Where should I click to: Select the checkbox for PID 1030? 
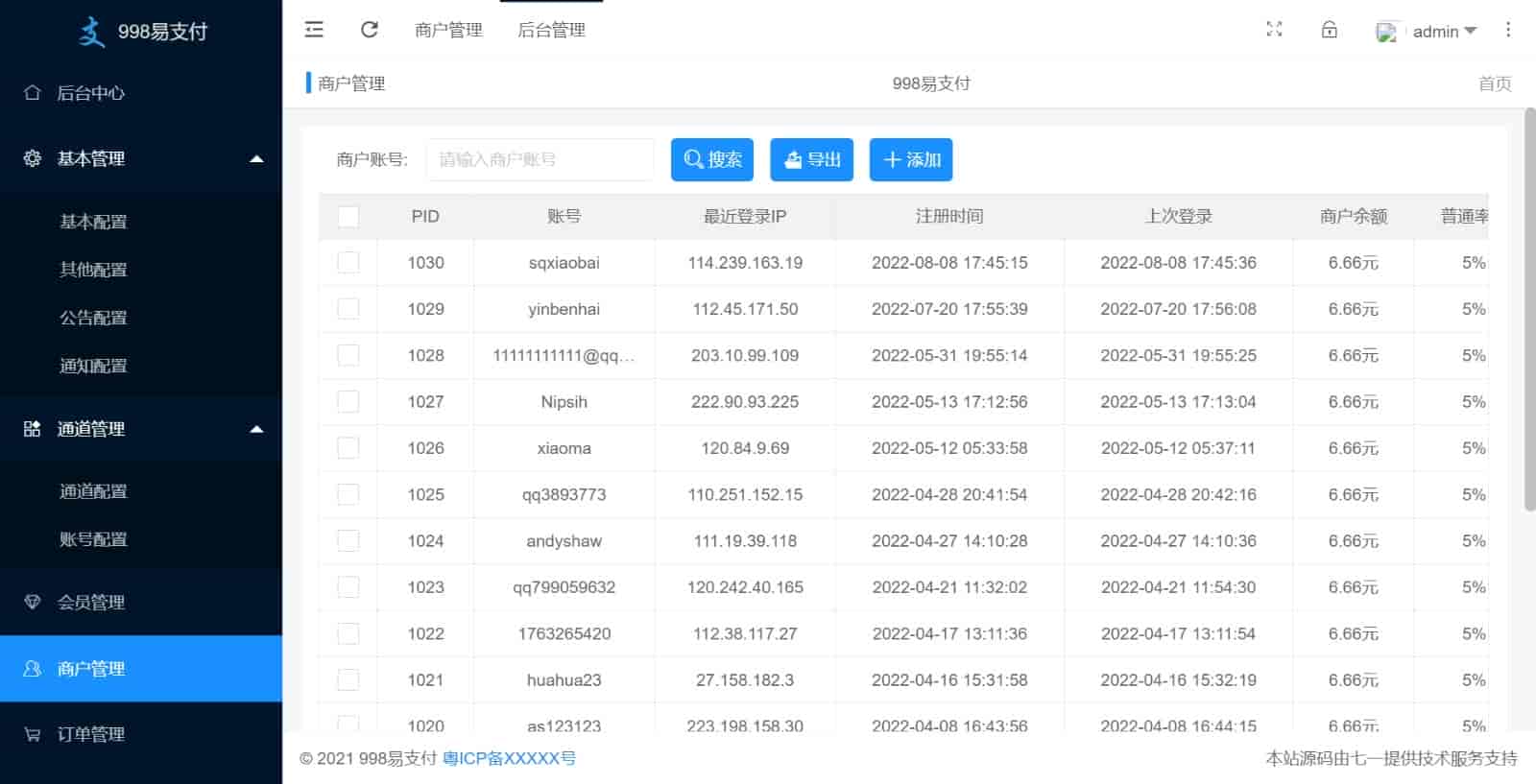348,263
